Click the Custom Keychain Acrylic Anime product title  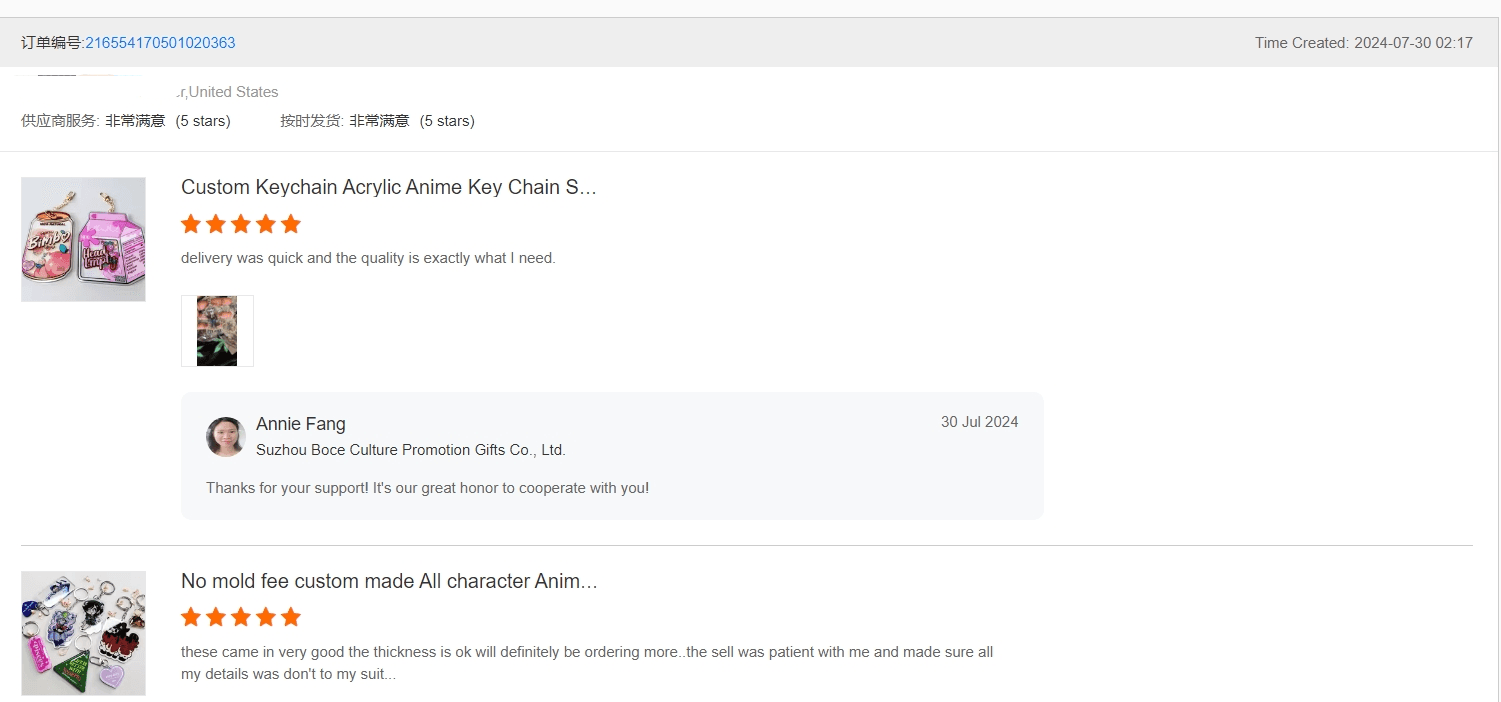click(388, 188)
